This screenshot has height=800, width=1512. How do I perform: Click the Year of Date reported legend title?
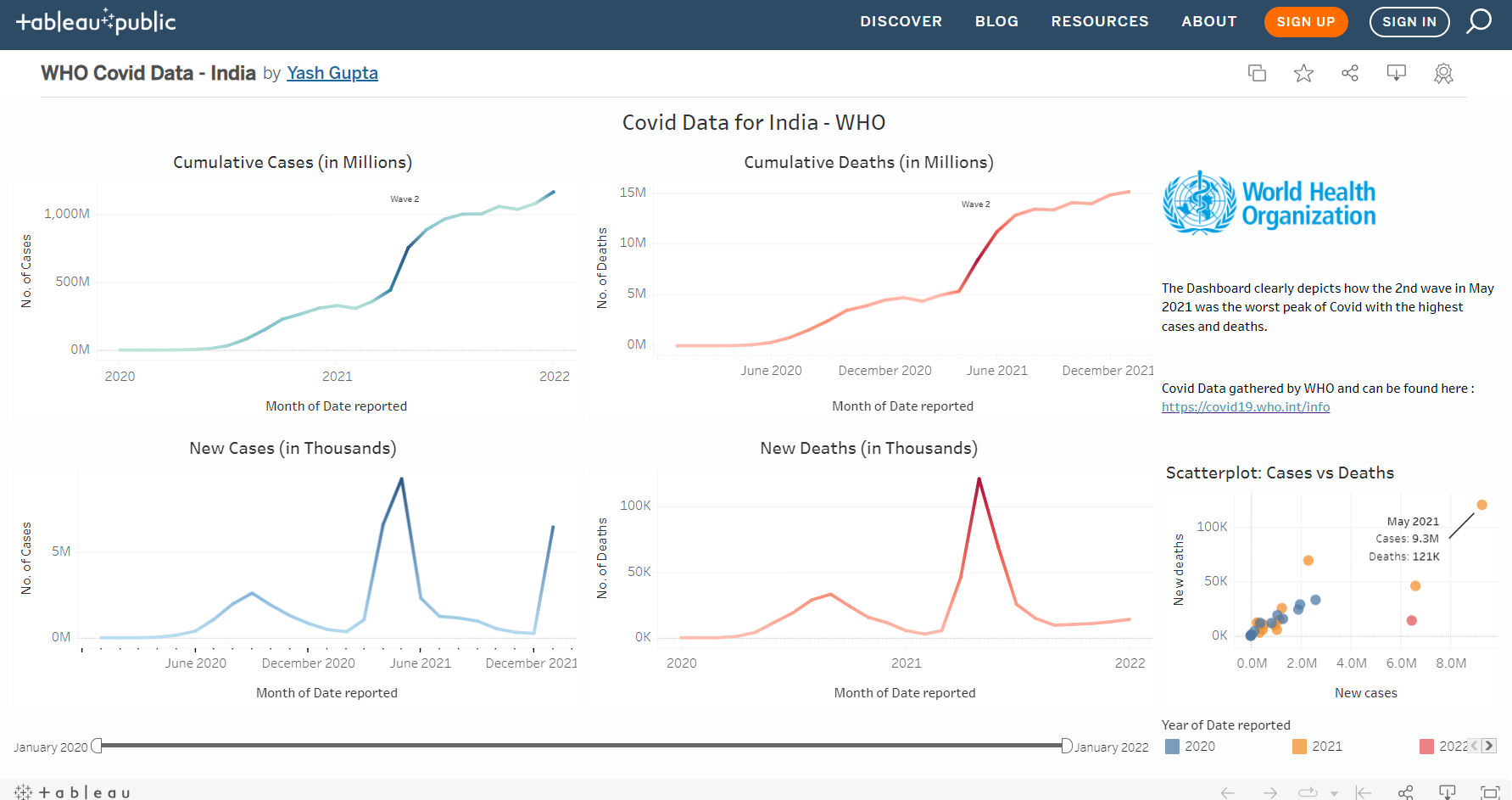click(x=1226, y=725)
